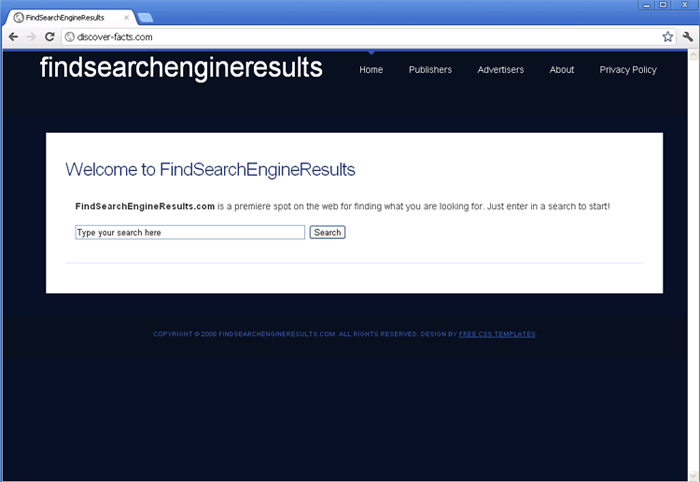Image resolution: width=700 pixels, height=482 pixels.
Task: Maximize the browser window
Action: point(663,5)
